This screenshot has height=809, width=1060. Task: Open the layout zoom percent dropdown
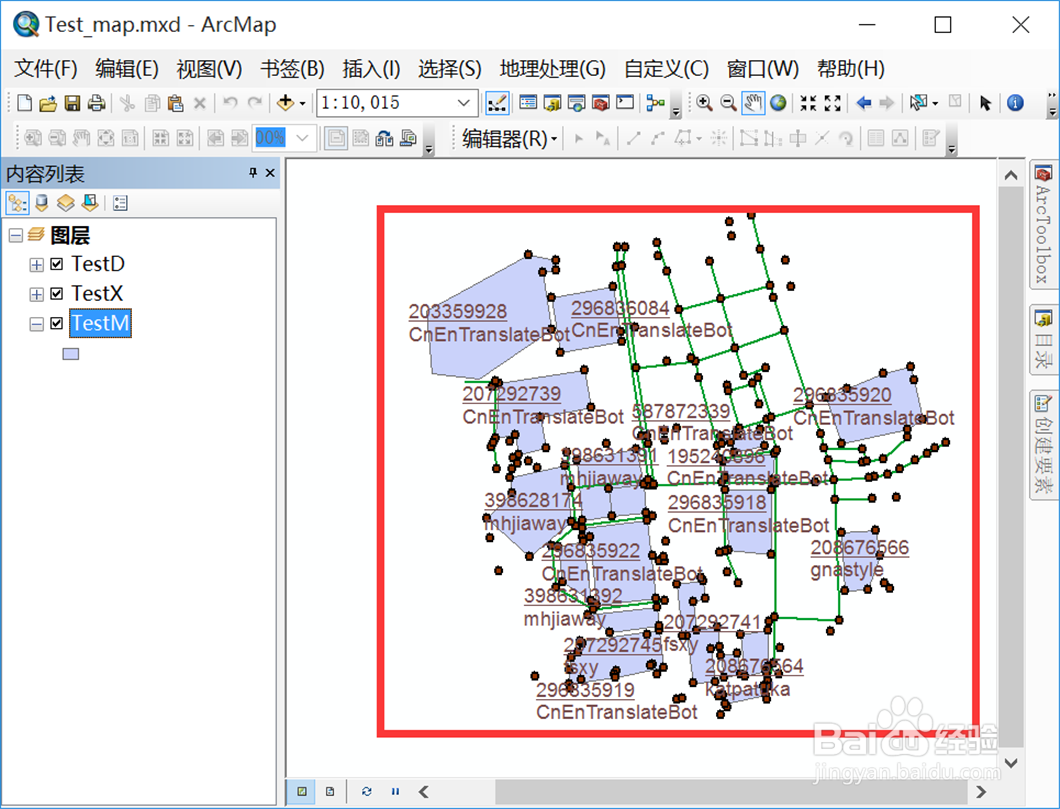coord(303,139)
